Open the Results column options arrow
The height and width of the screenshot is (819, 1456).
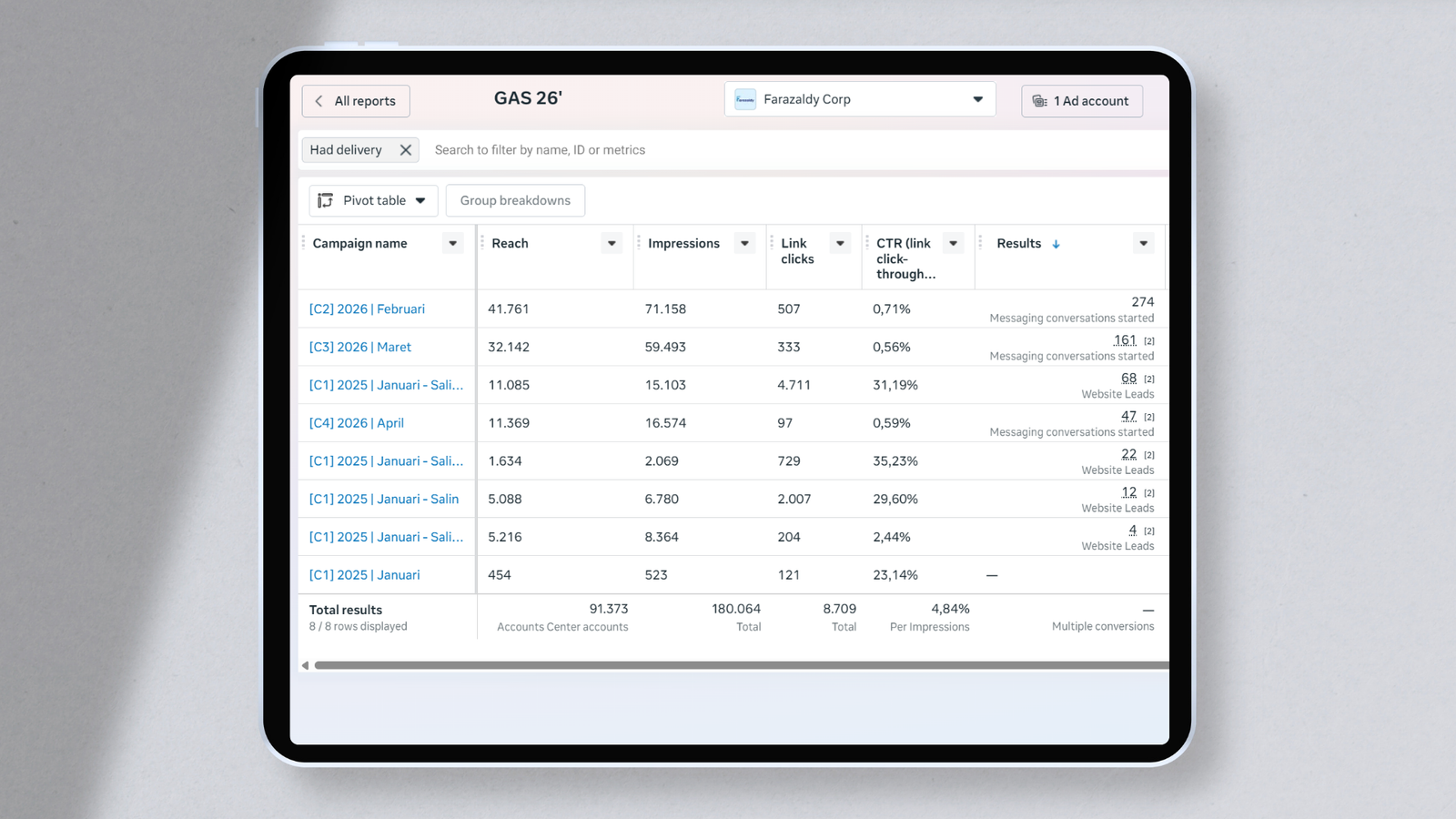pyautogui.click(x=1144, y=243)
